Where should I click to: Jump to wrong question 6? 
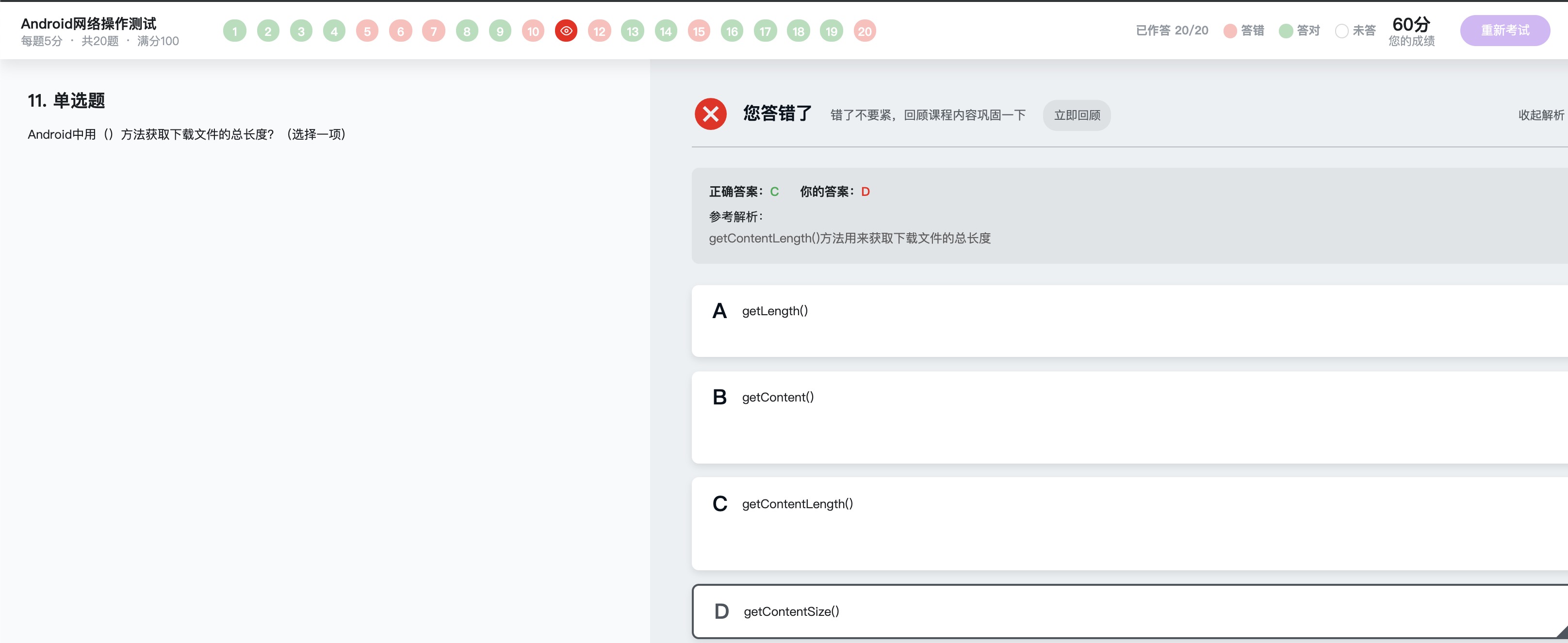pos(401,31)
